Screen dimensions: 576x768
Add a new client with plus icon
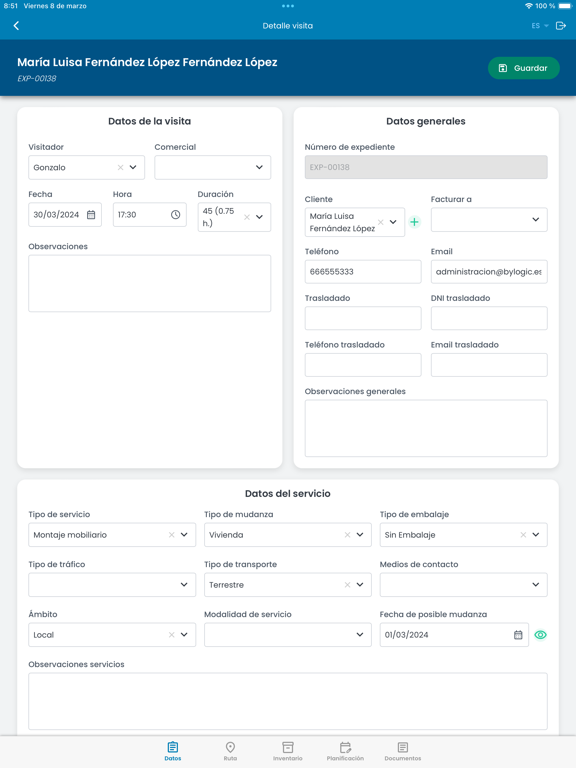click(x=414, y=222)
